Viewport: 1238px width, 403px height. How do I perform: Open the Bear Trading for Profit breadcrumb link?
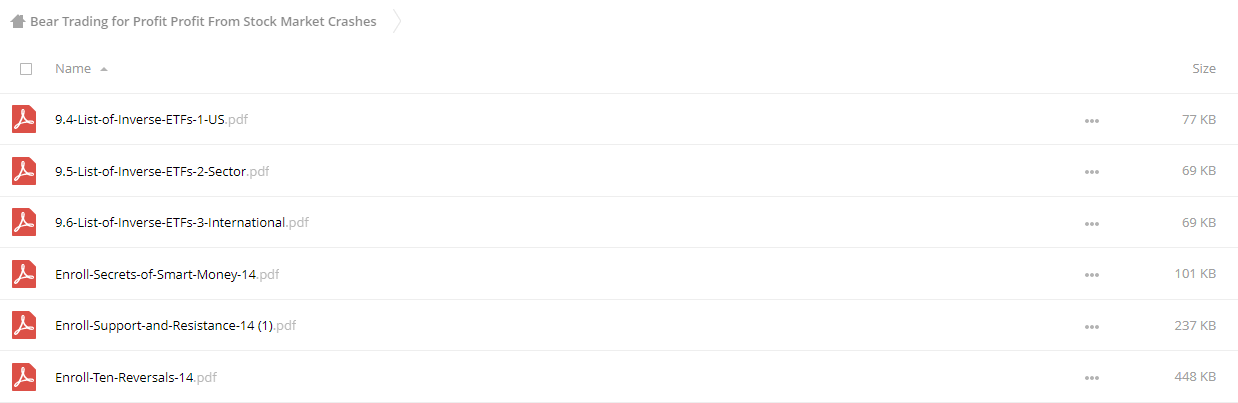pyautogui.click(x=203, y=21)
